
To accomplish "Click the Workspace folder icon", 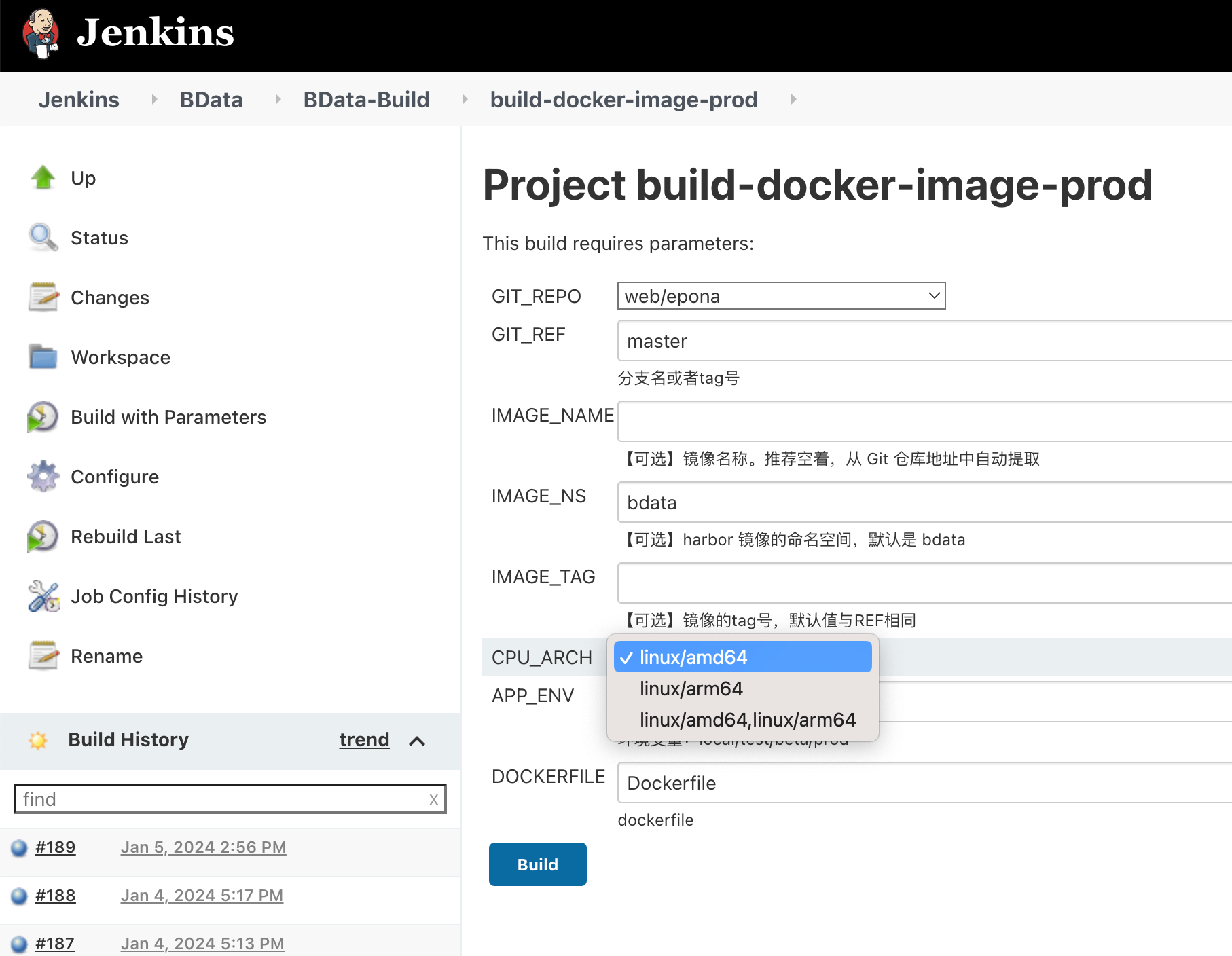I will pos(43,357).
